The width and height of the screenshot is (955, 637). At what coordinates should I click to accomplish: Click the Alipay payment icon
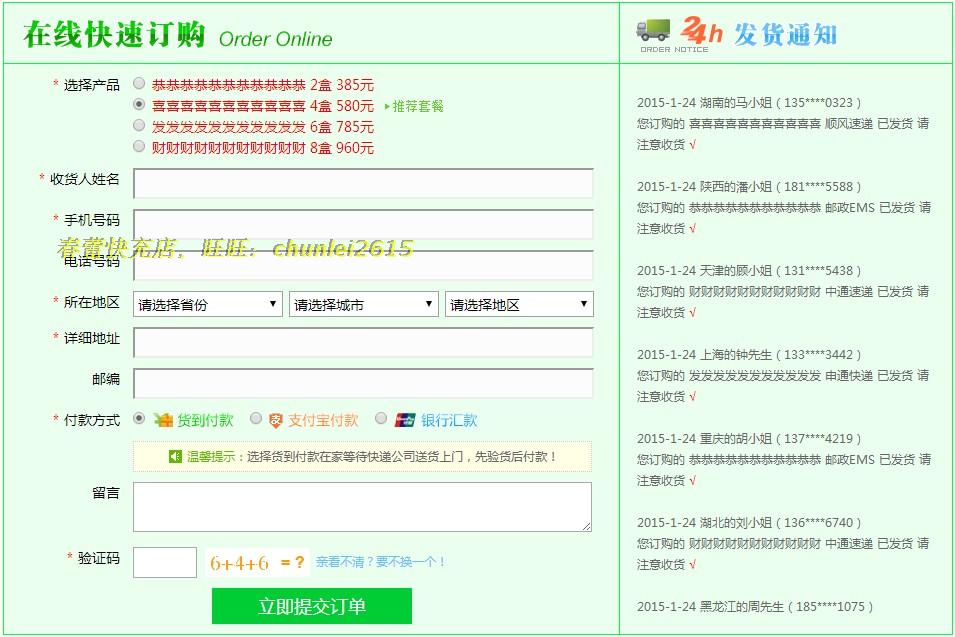click(276, 420)
